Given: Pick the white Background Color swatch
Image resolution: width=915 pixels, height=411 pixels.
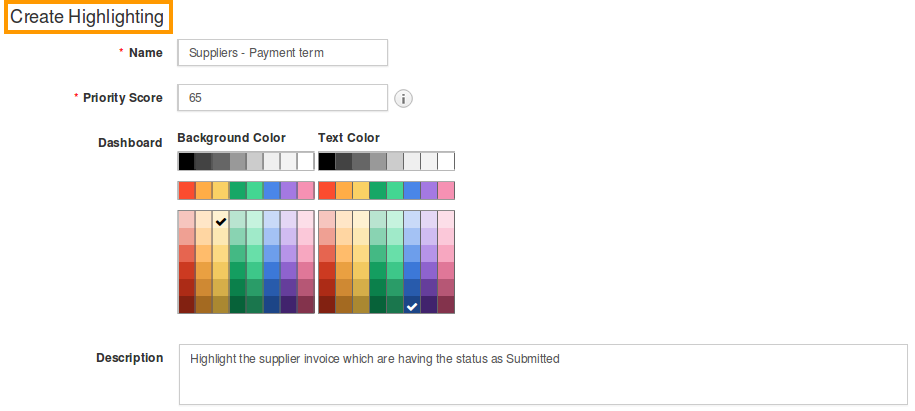Looking at the screenshot, I should click(x=306, y=161).
